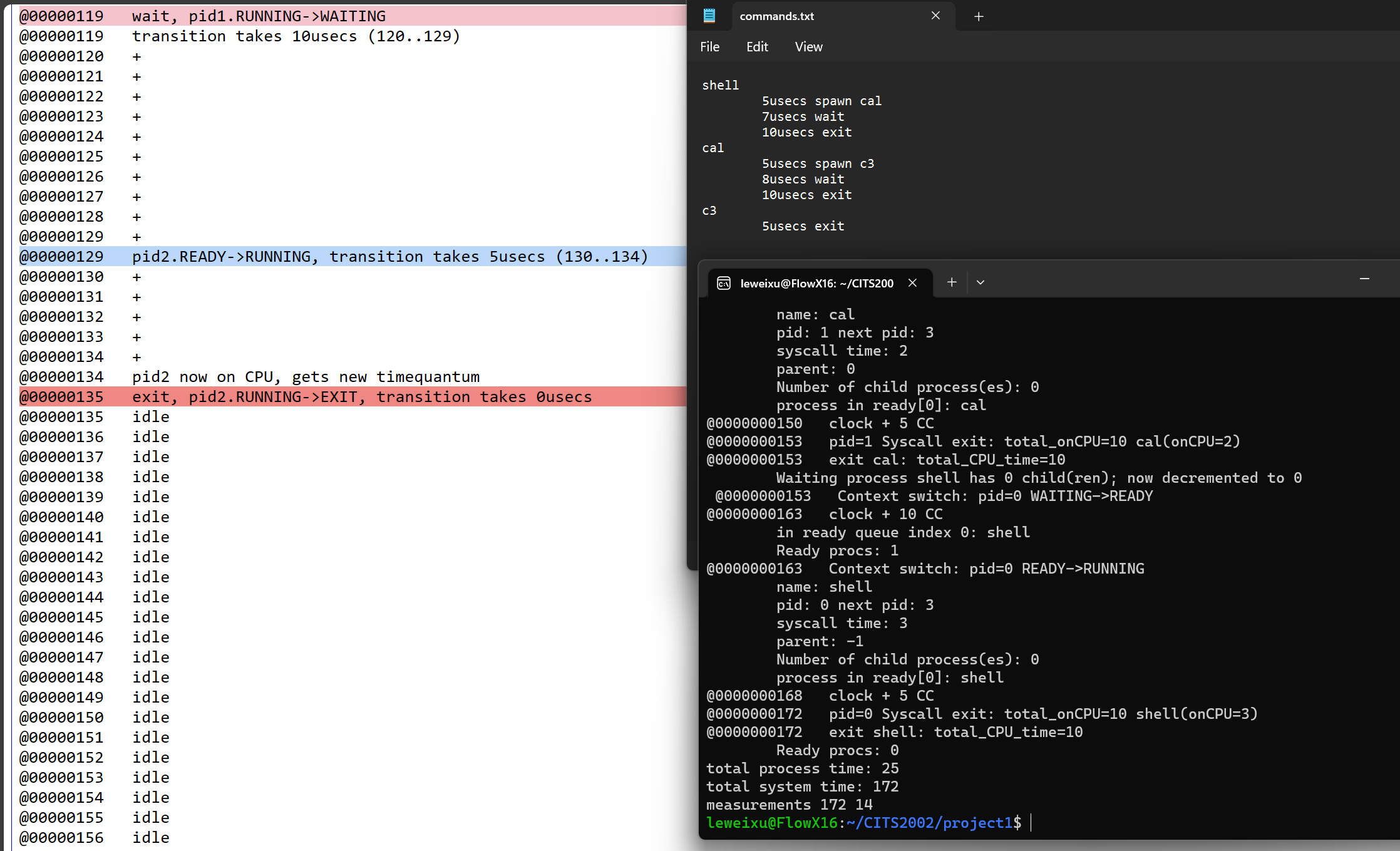Add a new Notepad tab
1400x851 pixels.
[x=979, y=16]
